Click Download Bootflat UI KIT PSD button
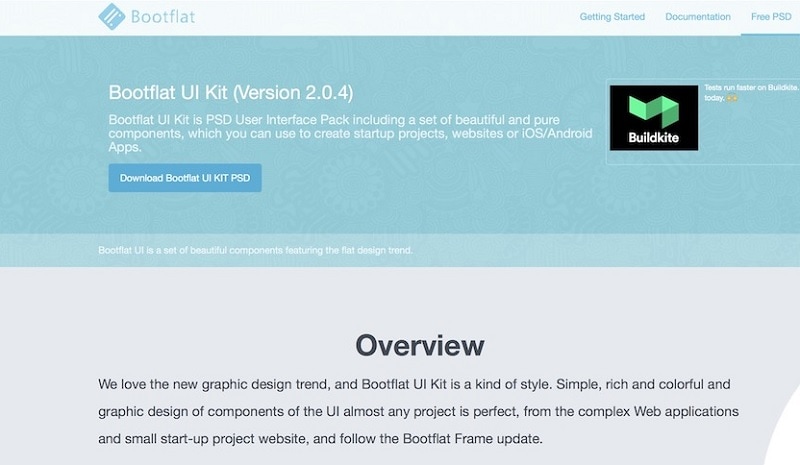The height and width of the screenshot is (465, 800). pos(185,178)
